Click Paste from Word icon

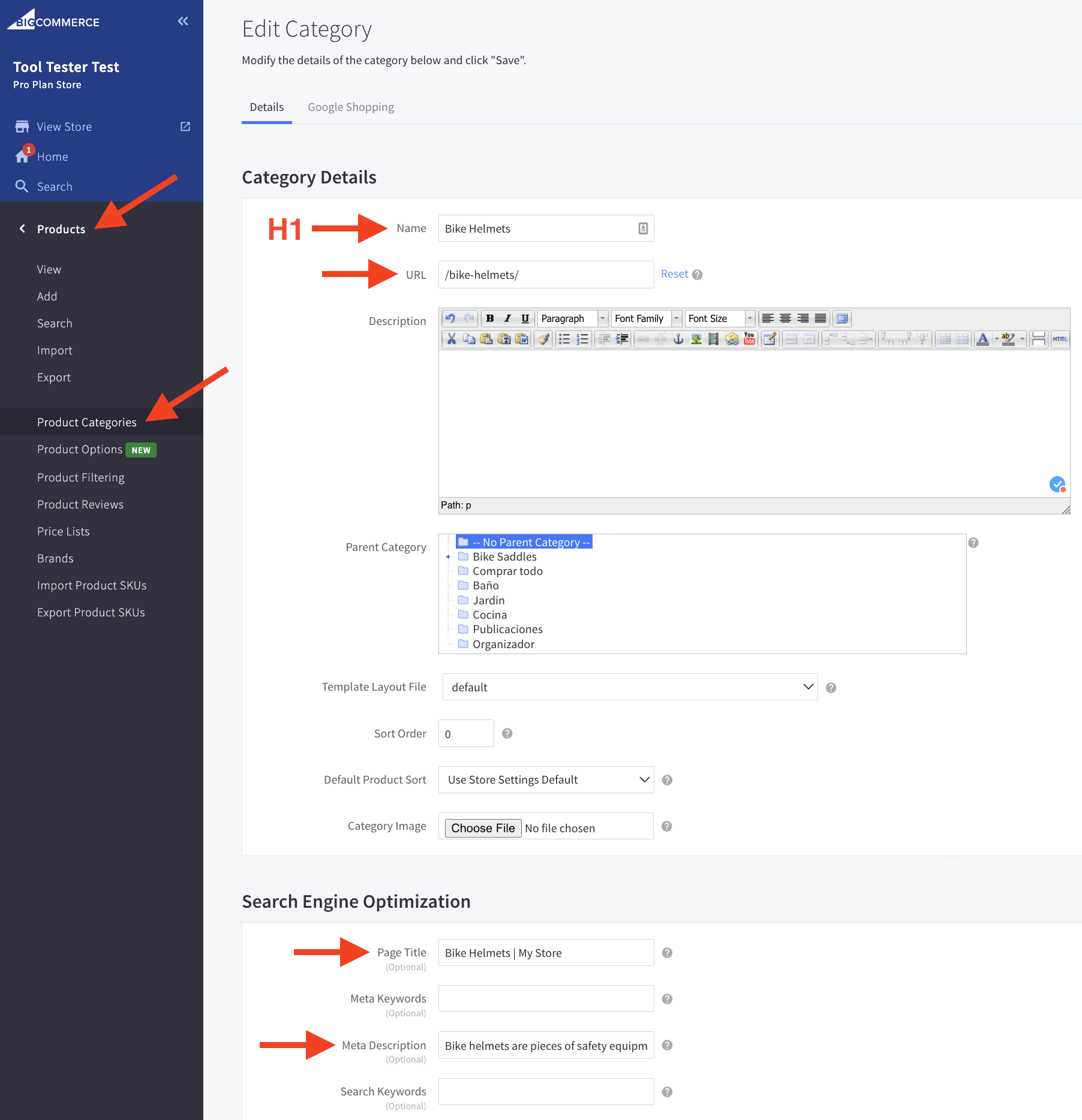click(x=521, y=339)
